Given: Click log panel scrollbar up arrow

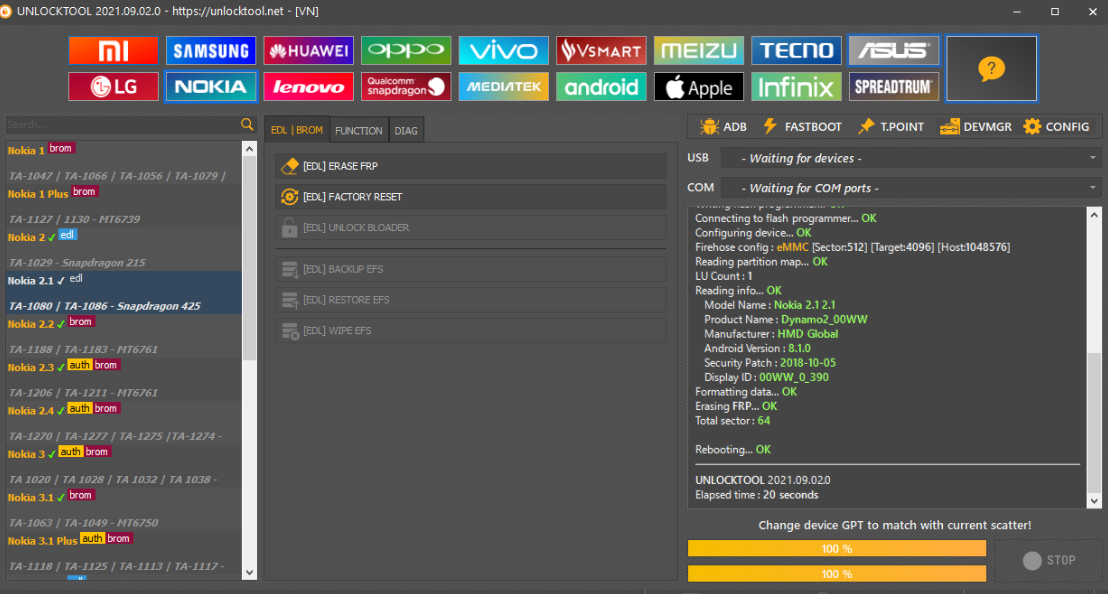Looking at the screenshot, I should (1094, 214).
